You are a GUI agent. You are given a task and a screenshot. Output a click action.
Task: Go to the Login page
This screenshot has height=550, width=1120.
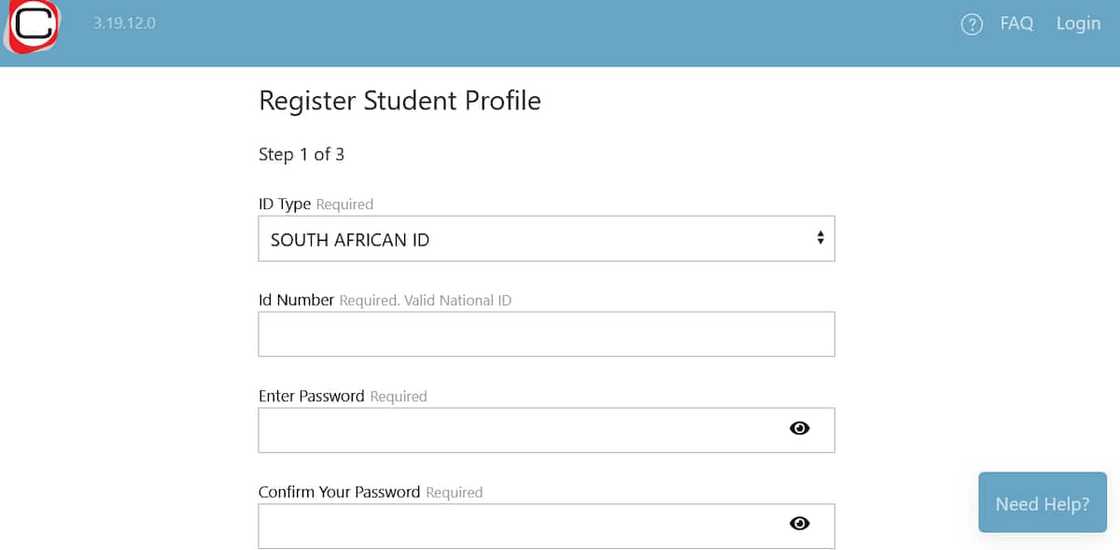tap(1078, 24)
